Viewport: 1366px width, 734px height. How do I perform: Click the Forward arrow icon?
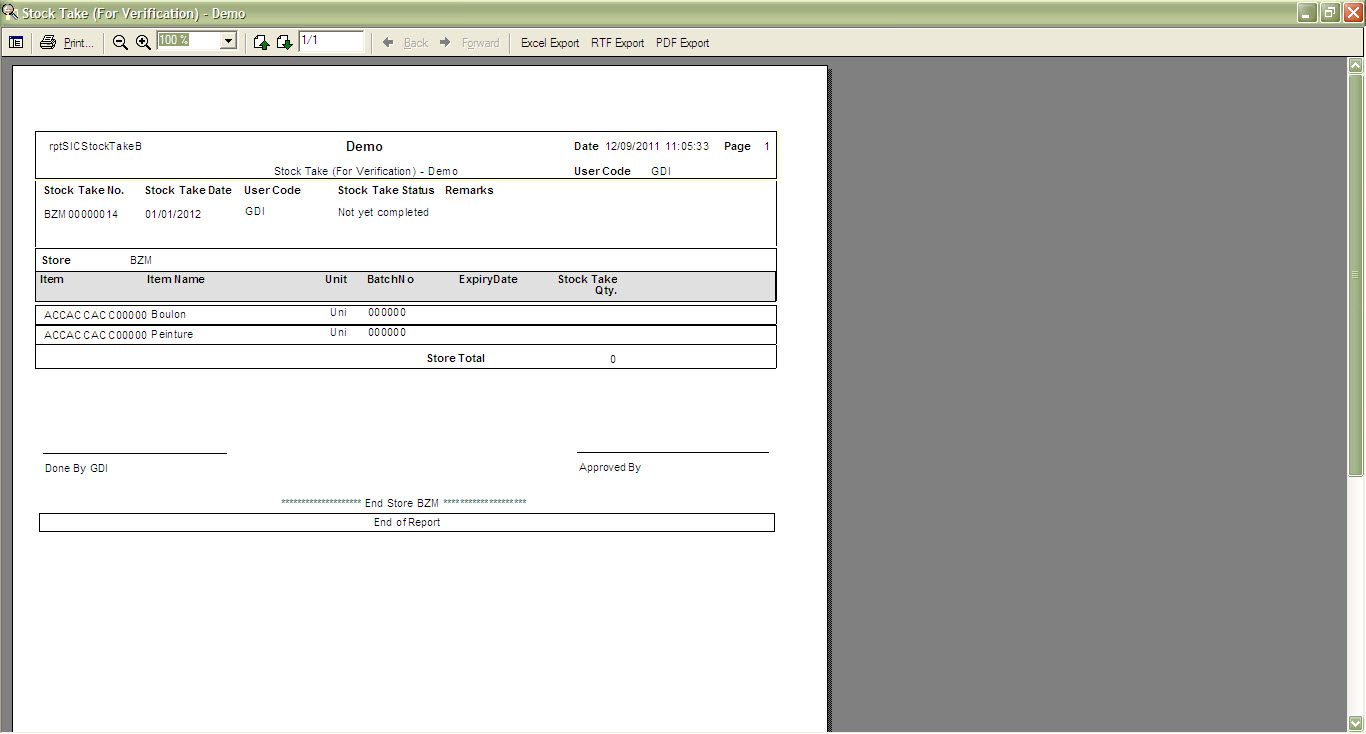point(446,43)
